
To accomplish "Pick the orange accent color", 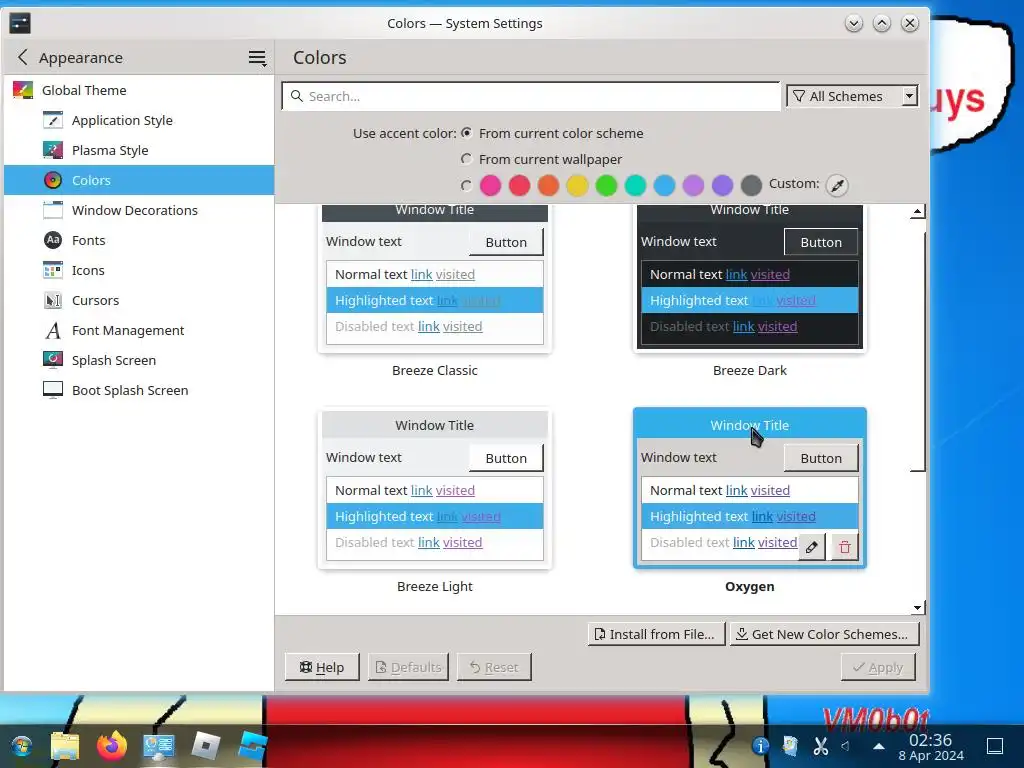I will tap(549, 185).
